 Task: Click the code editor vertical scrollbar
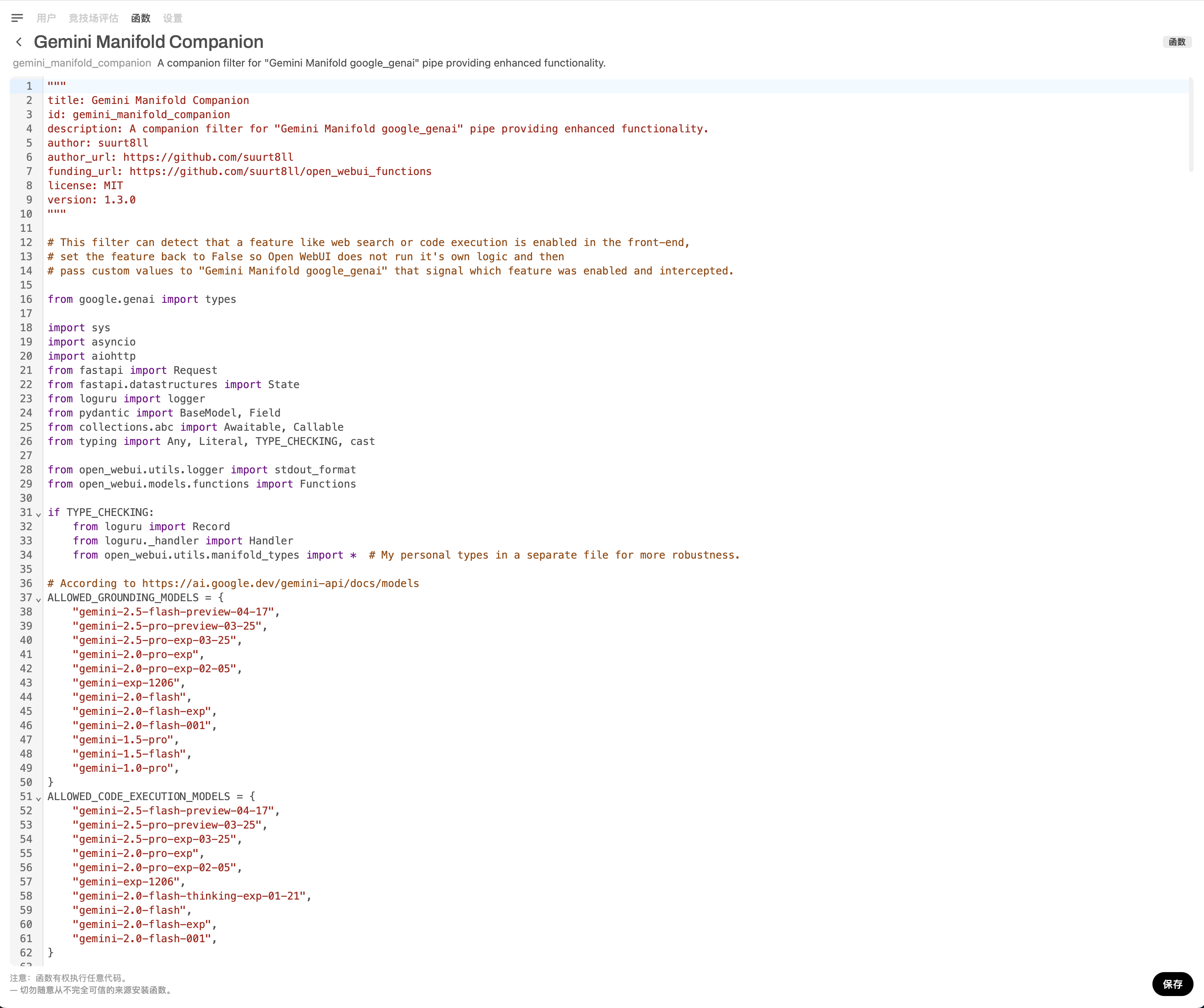[1191, 125]
